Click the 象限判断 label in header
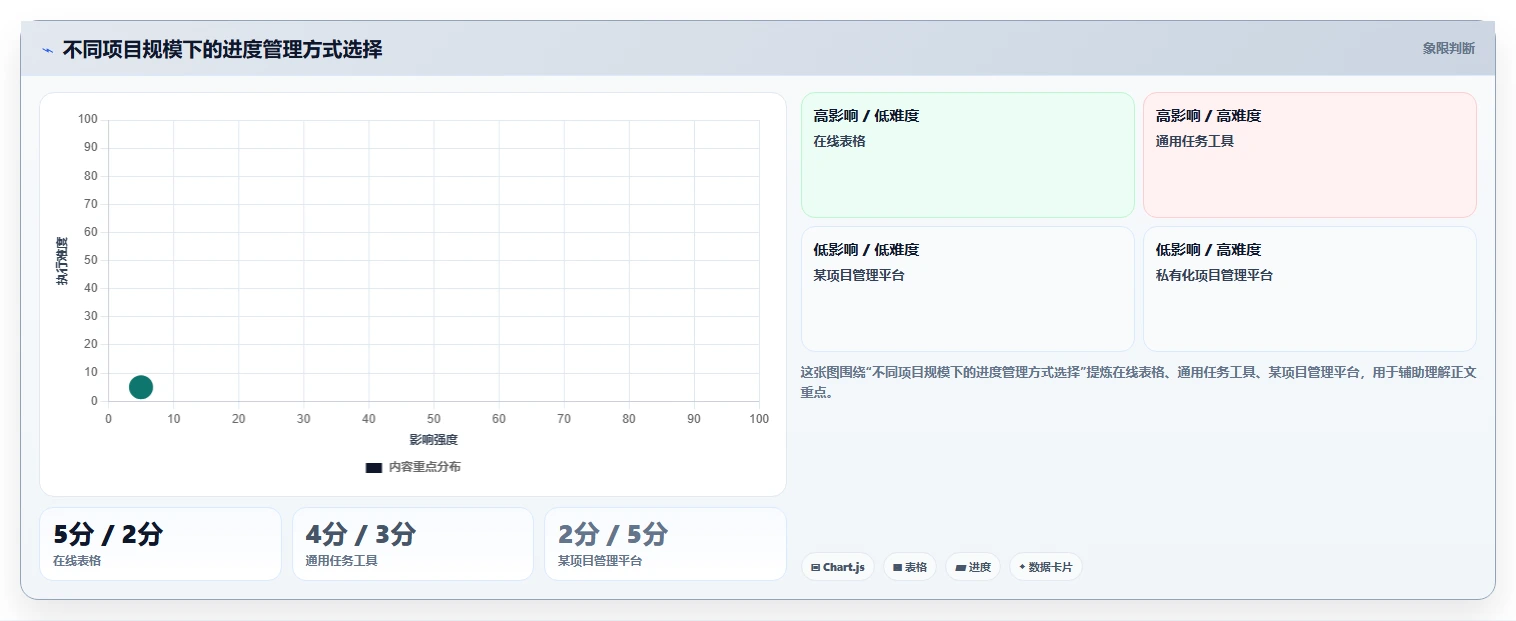The width and height of the screenshot is (1516, 621). coord(1448,48)
